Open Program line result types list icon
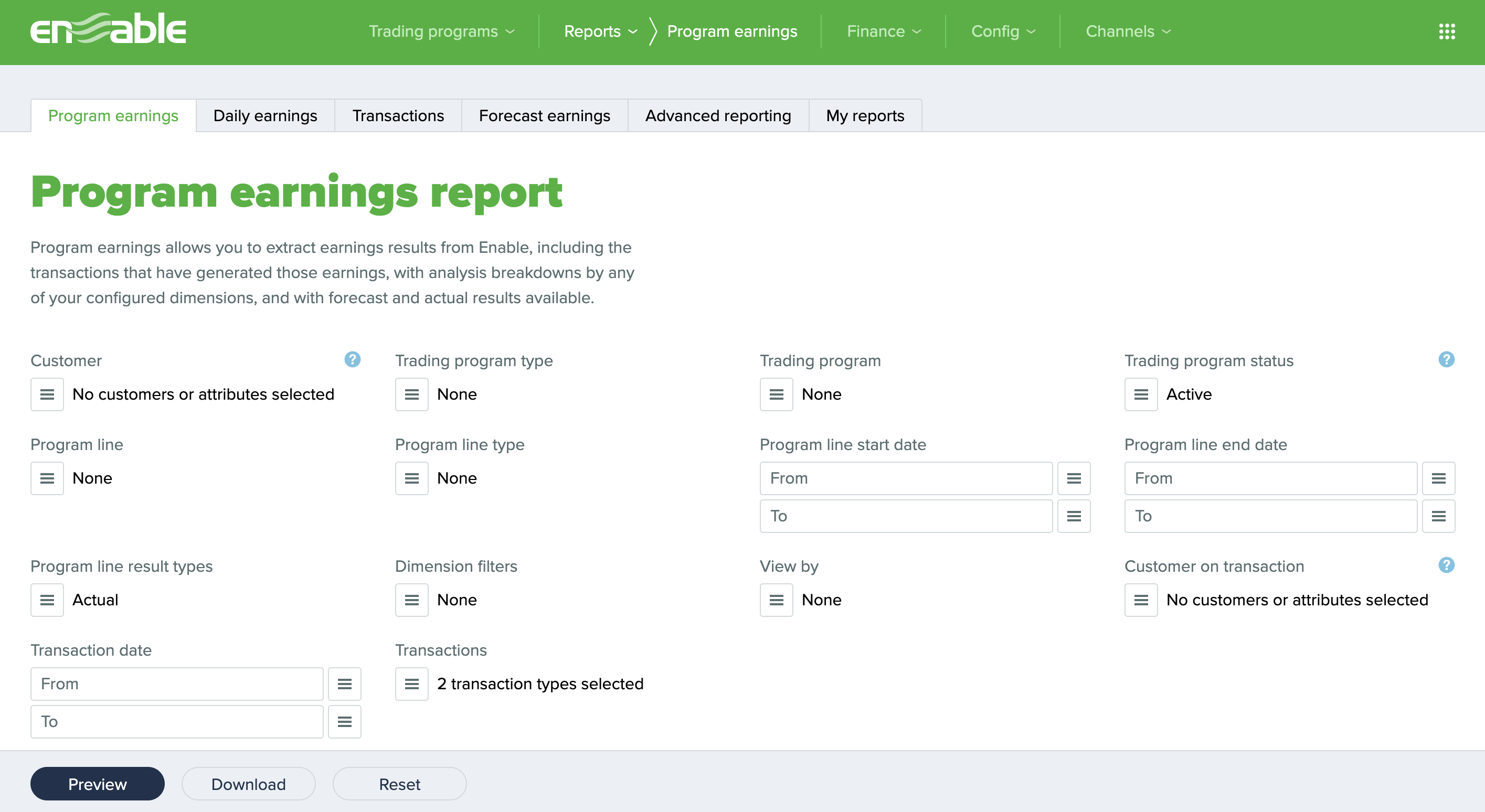Image resolution: width=1485 pixels, height=812 pixels. (47, 600)
